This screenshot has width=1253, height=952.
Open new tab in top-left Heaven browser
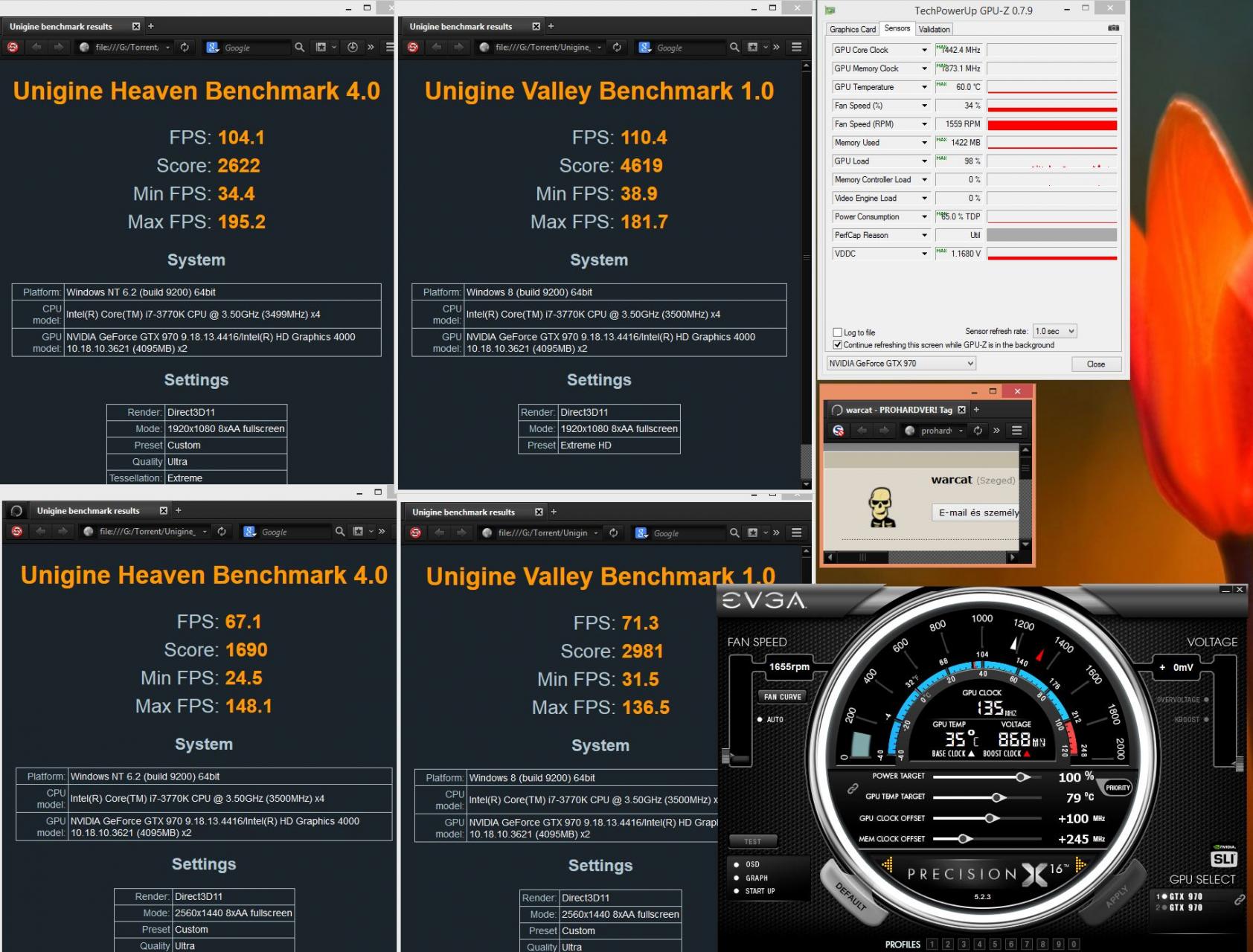pyautogui.click(x=151, y=26)
